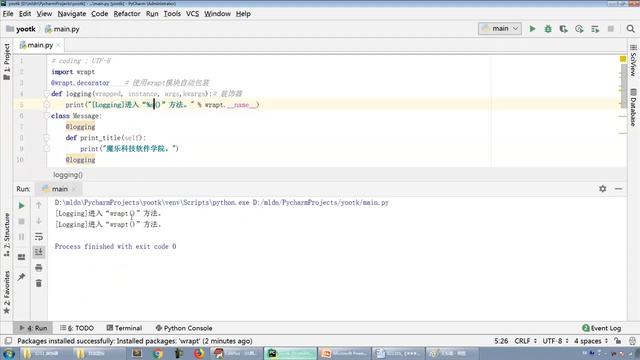Rerun main in the Run panel
The height and width of the screenshot is (360, 640).
pyautogui.click(x=22, y=206)
